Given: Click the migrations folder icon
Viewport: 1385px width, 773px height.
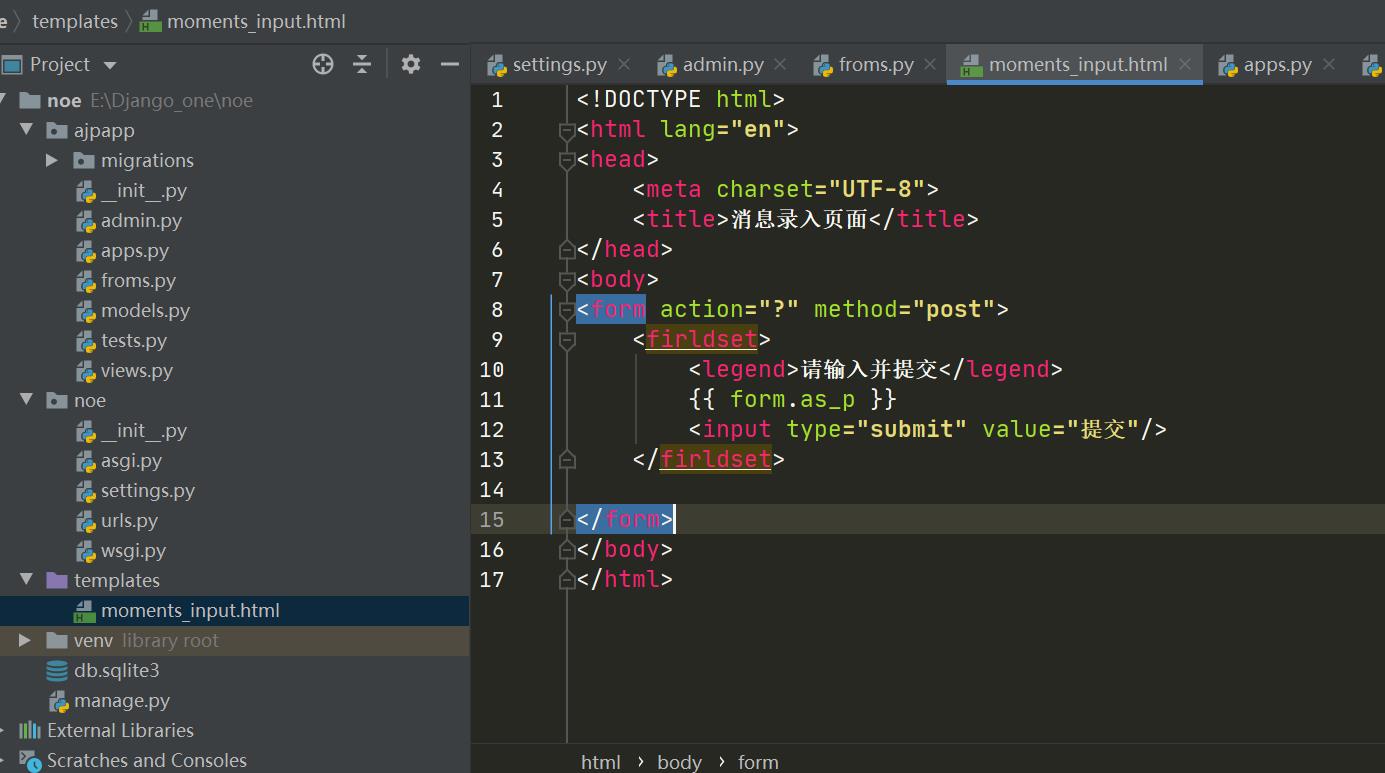Looking at the screenshot, I should [x=84, y=160].
